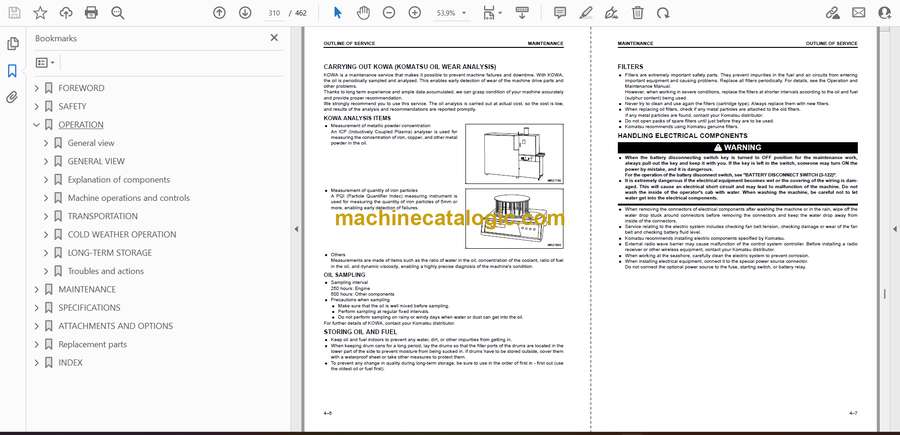Open the Replacement parts bookmark

tap(92, 344)
